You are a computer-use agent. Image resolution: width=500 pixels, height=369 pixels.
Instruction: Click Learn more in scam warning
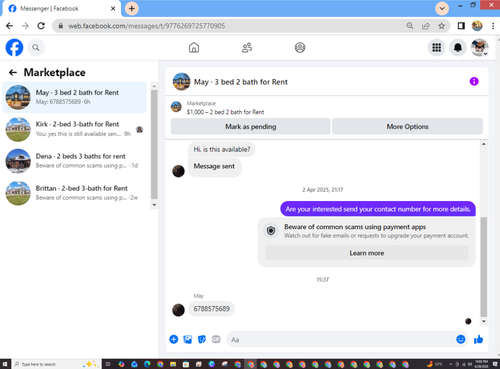[x=367, y=253]
